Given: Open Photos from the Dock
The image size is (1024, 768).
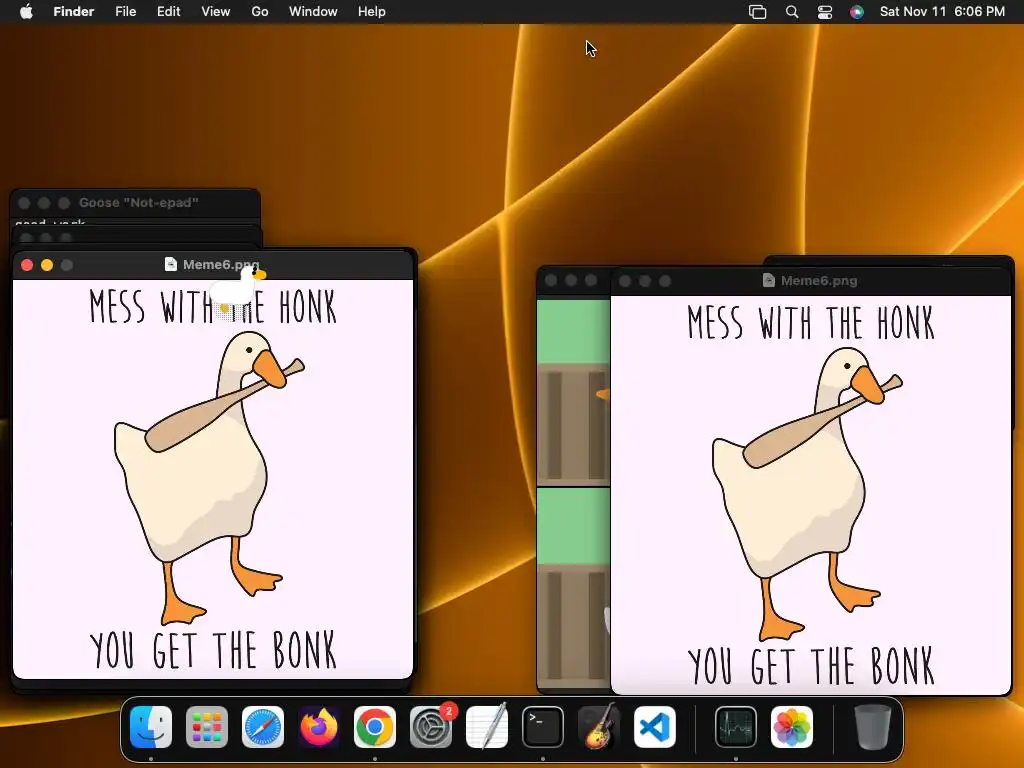Looking at the screenshot, I should coord(792,727).
